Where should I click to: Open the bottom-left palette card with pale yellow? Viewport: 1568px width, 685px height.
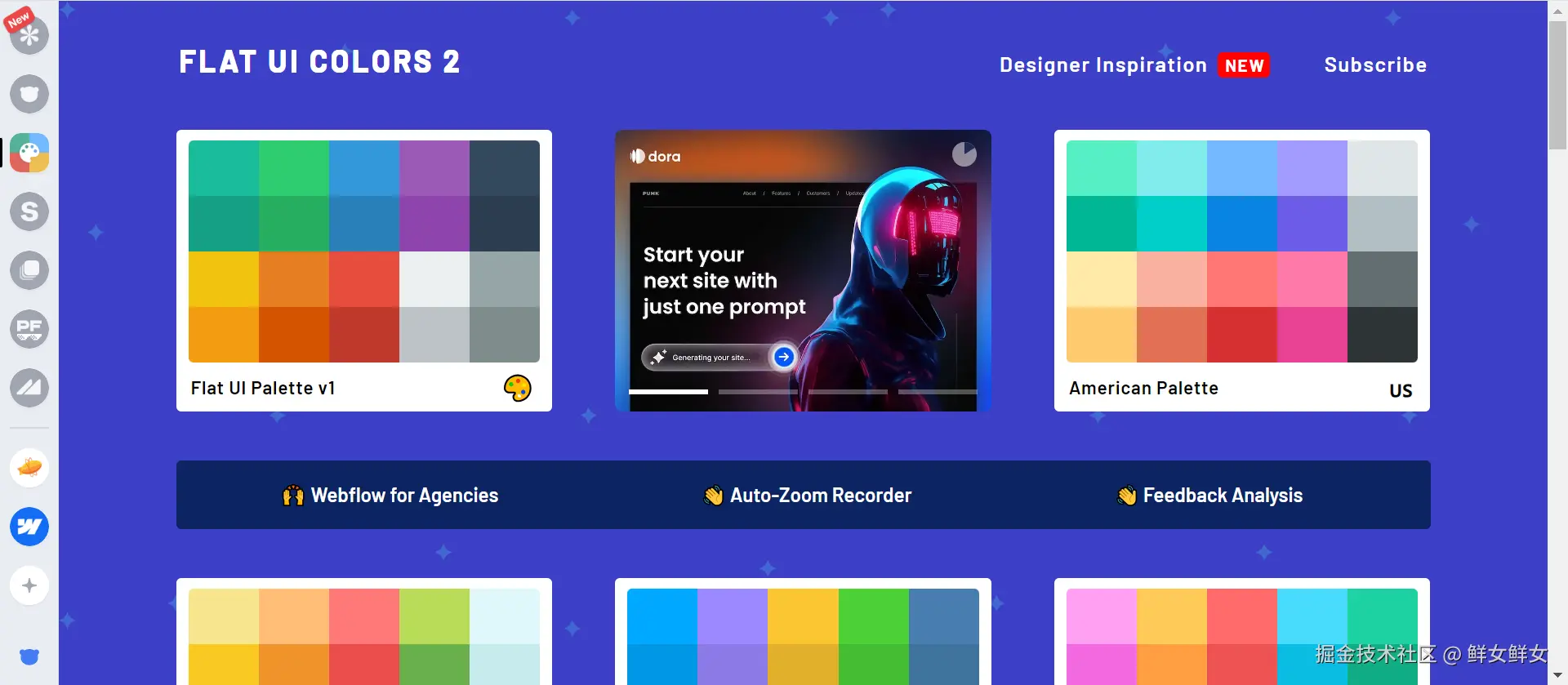364,632
